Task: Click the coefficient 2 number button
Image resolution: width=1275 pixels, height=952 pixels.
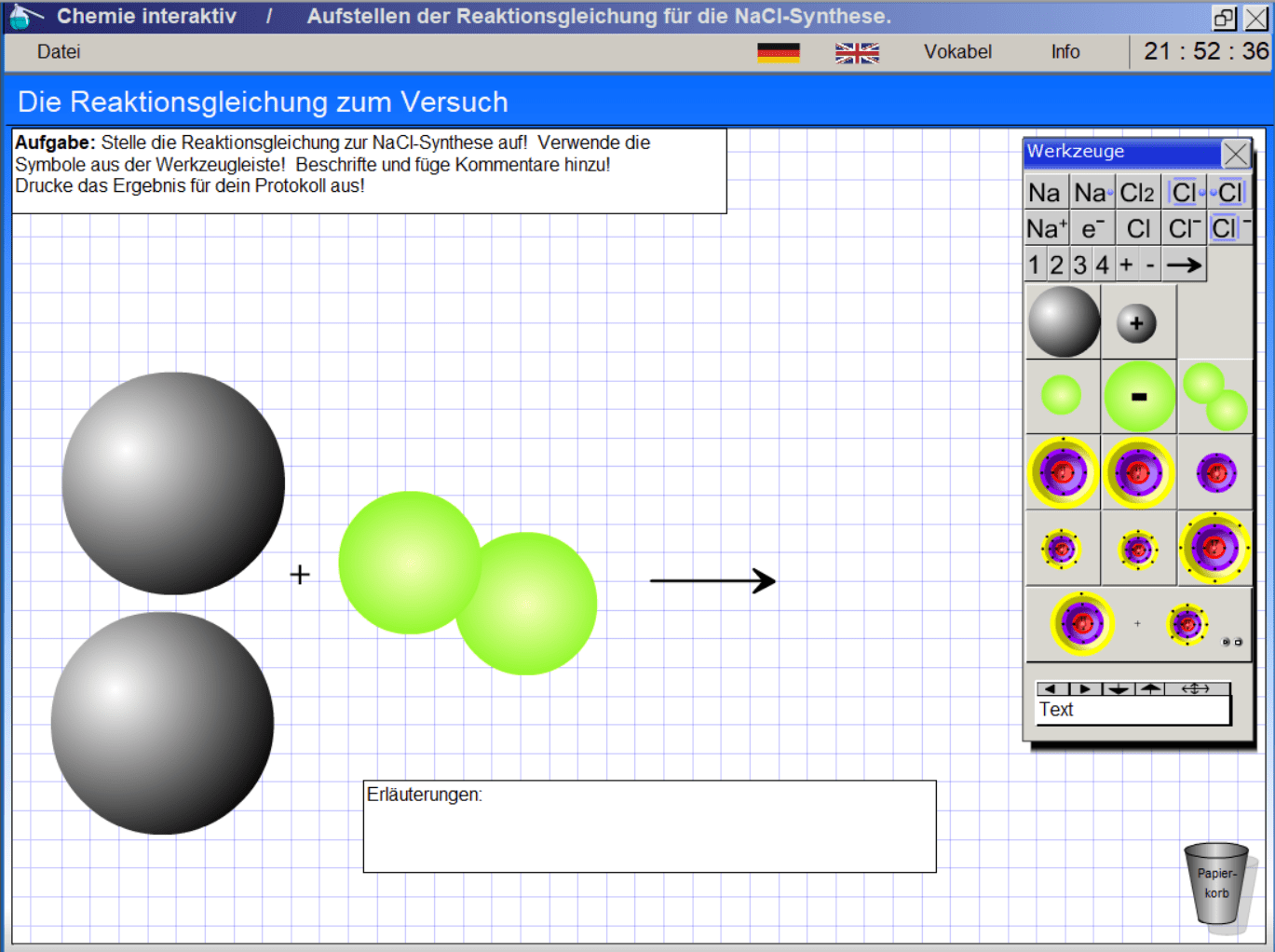Action: click(x=1057, y=265)
